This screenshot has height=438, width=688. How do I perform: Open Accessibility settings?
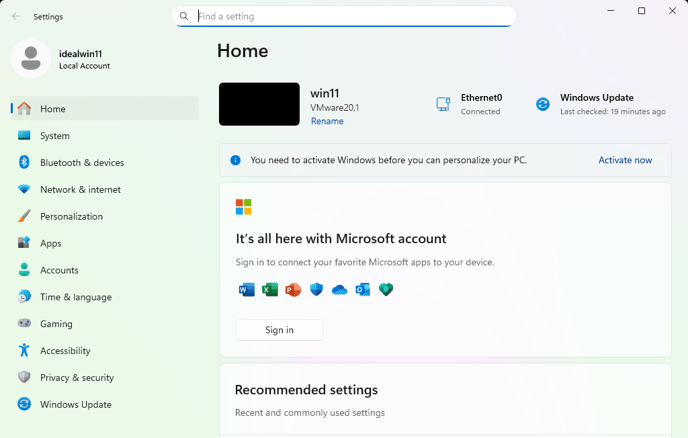coord(105,350)
